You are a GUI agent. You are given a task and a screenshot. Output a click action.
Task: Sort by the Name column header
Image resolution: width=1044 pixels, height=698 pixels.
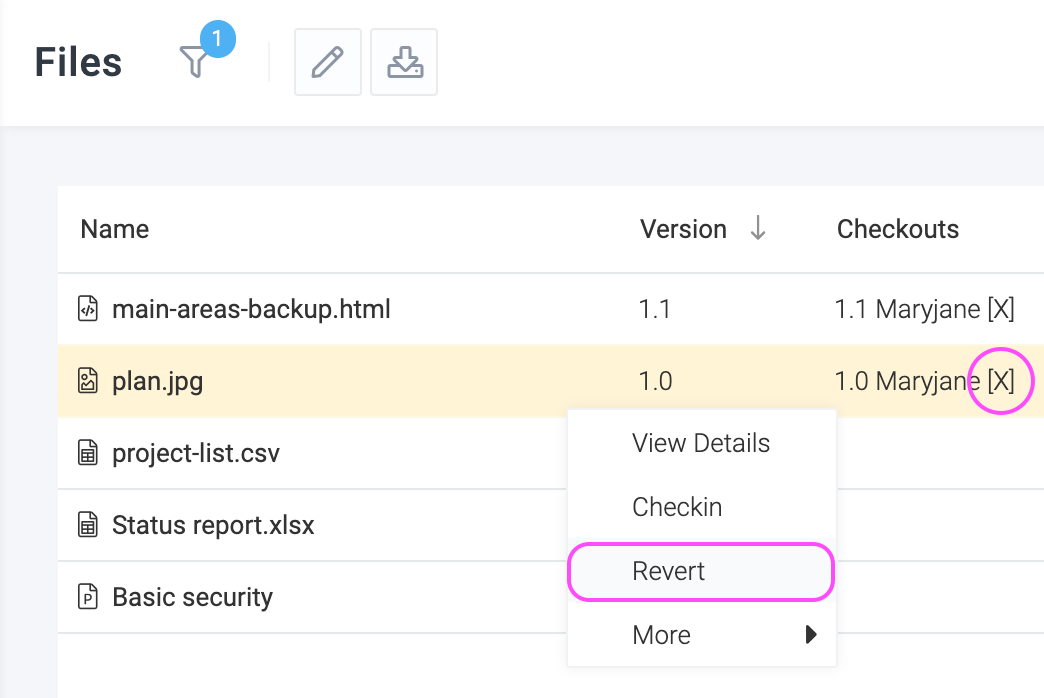point(115,229)
